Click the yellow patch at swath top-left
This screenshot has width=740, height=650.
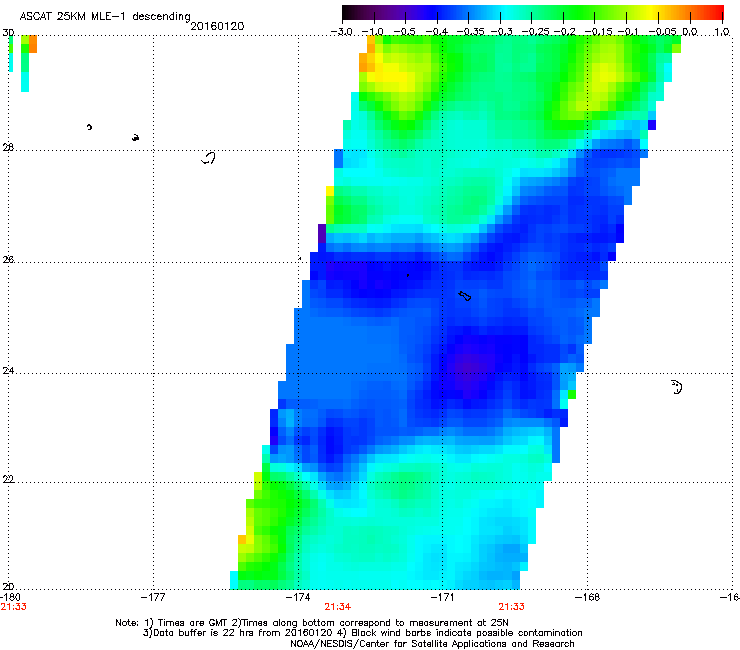coord(394,76)
